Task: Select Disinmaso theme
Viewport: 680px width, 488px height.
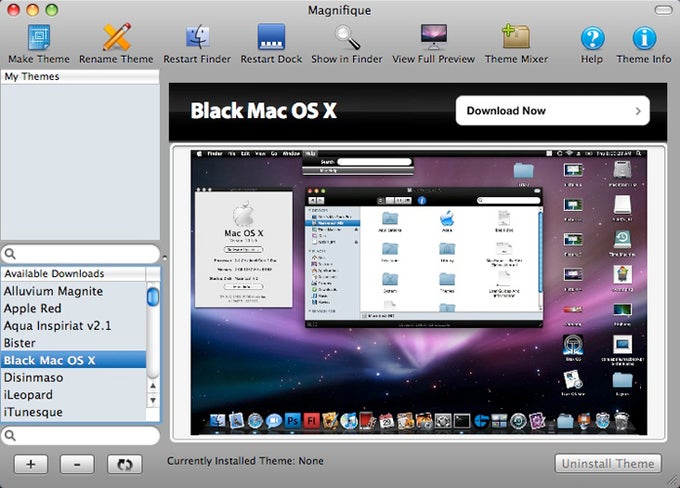Action: [73, 377]
